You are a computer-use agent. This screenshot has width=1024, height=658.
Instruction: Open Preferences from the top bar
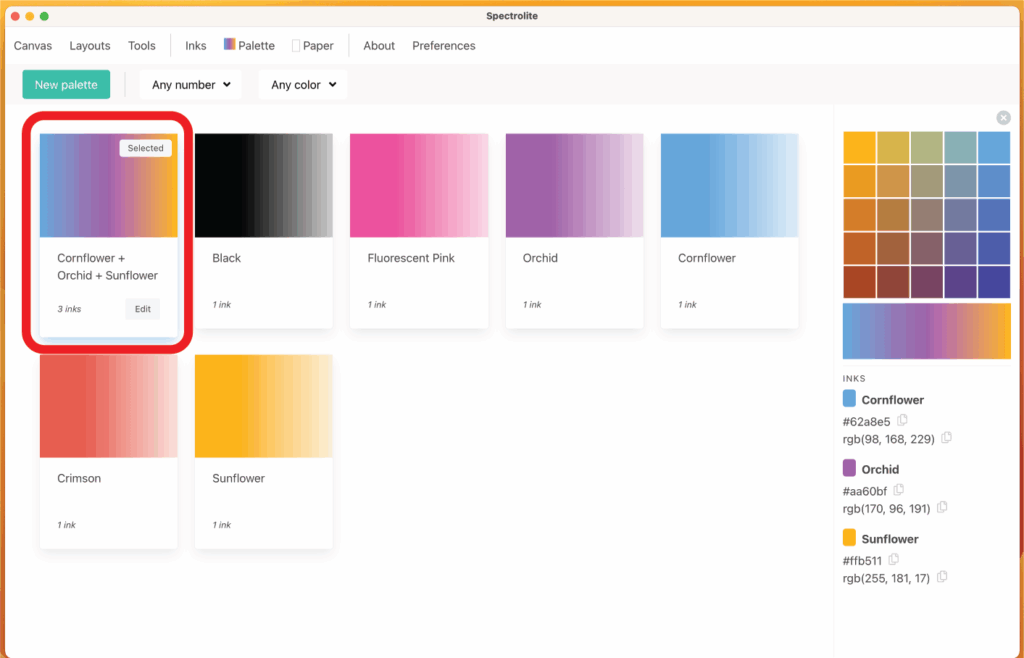[x=444, y=46]
